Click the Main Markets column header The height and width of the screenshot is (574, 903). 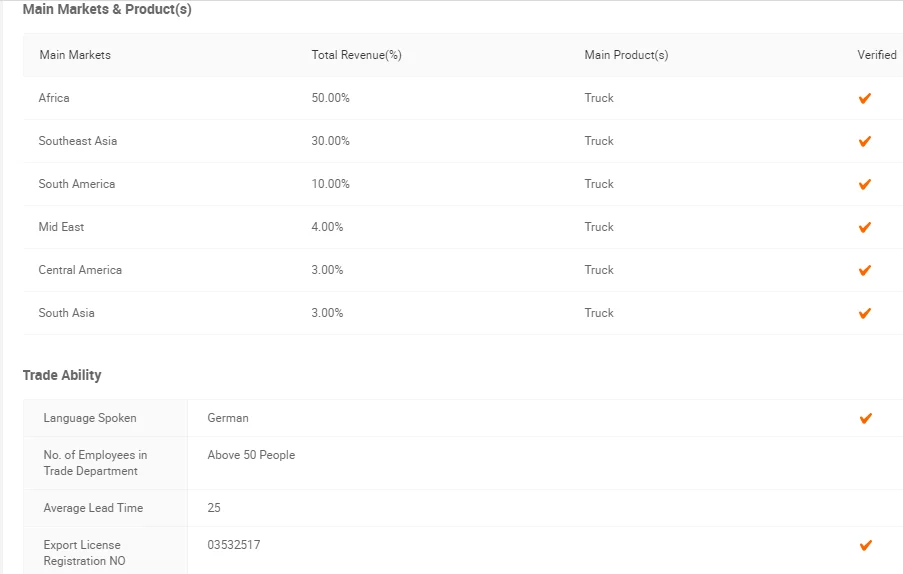pyautogui.click(x=75, y=55)
